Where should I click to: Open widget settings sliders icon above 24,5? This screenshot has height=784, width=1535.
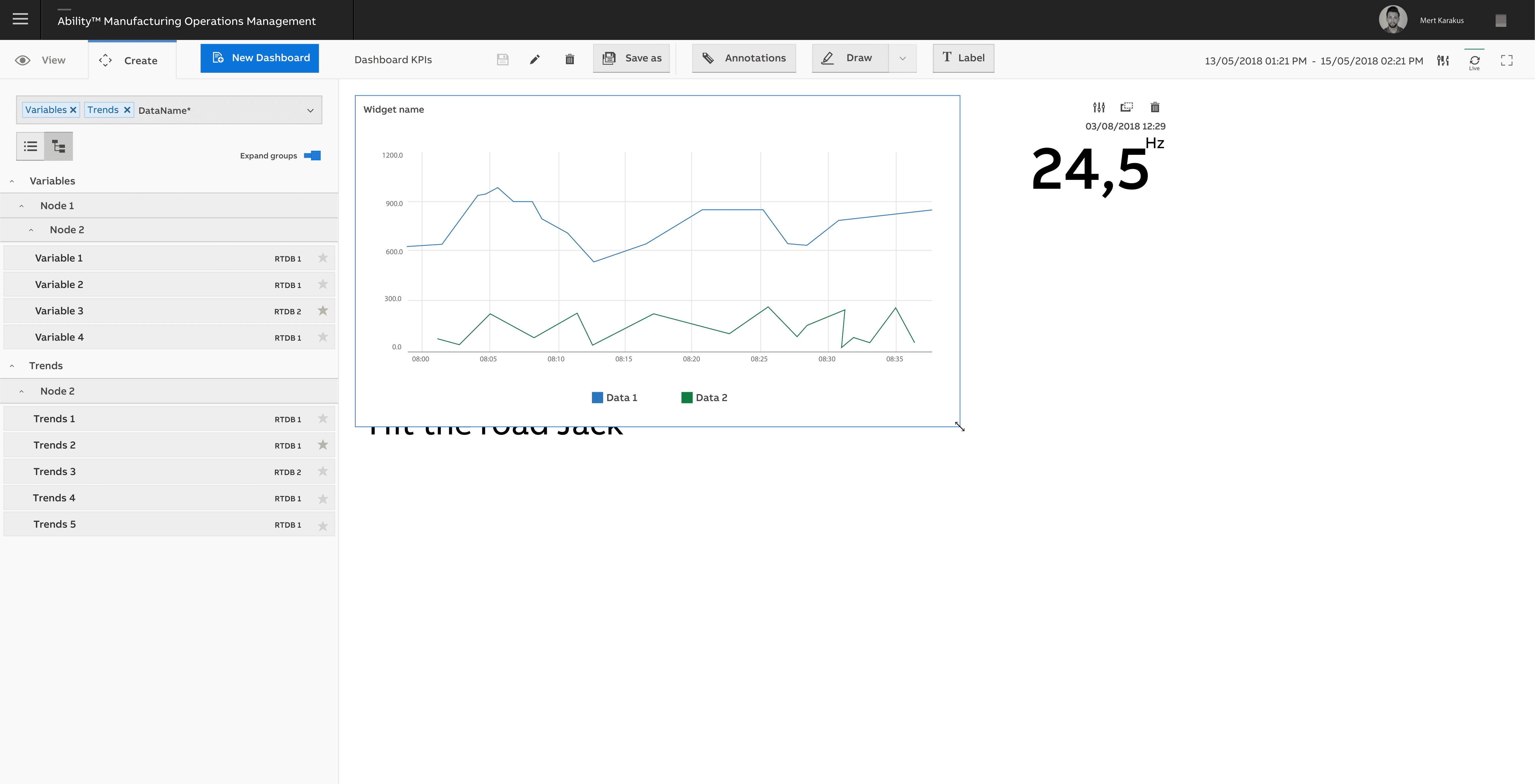1099,107
